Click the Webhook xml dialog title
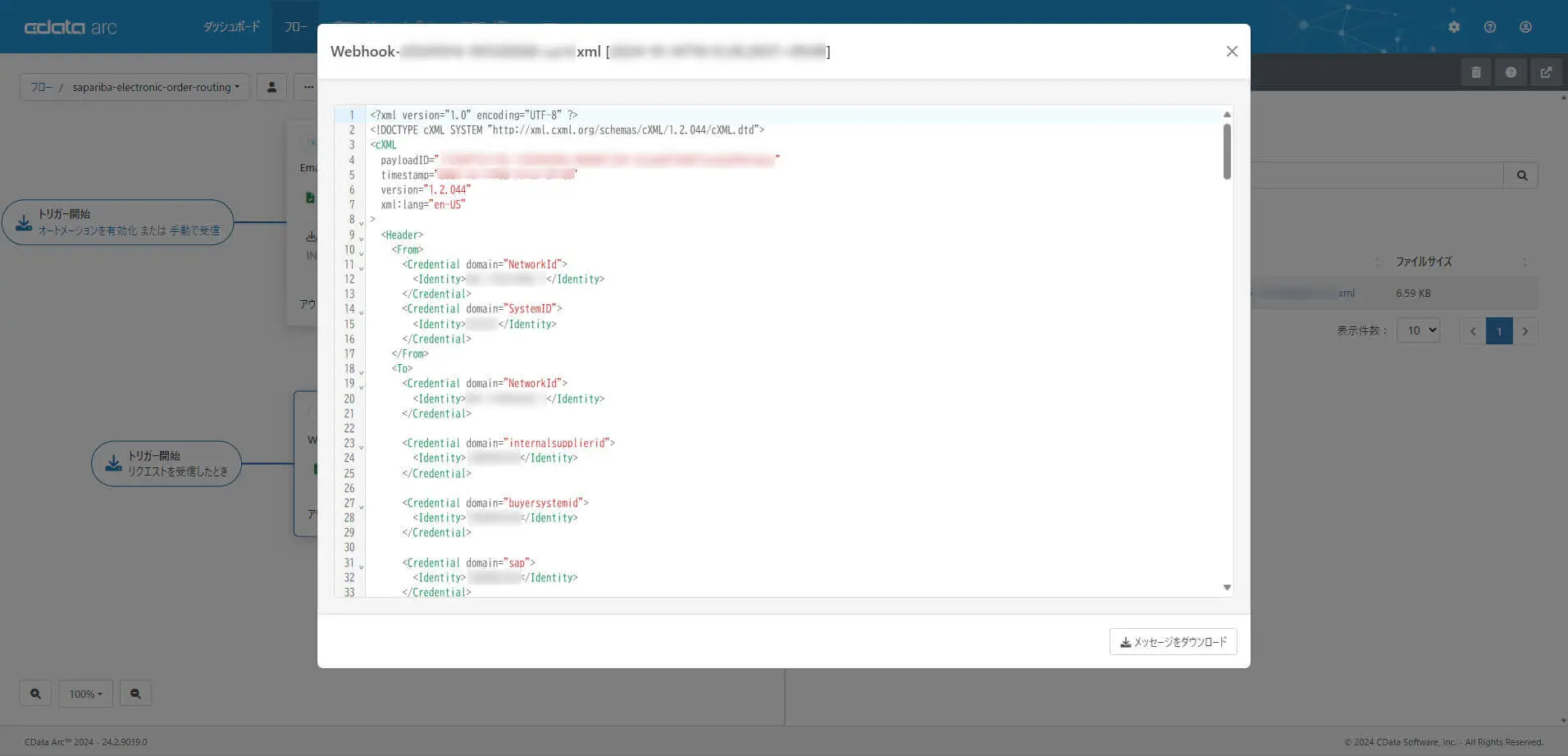 point(581,52)
